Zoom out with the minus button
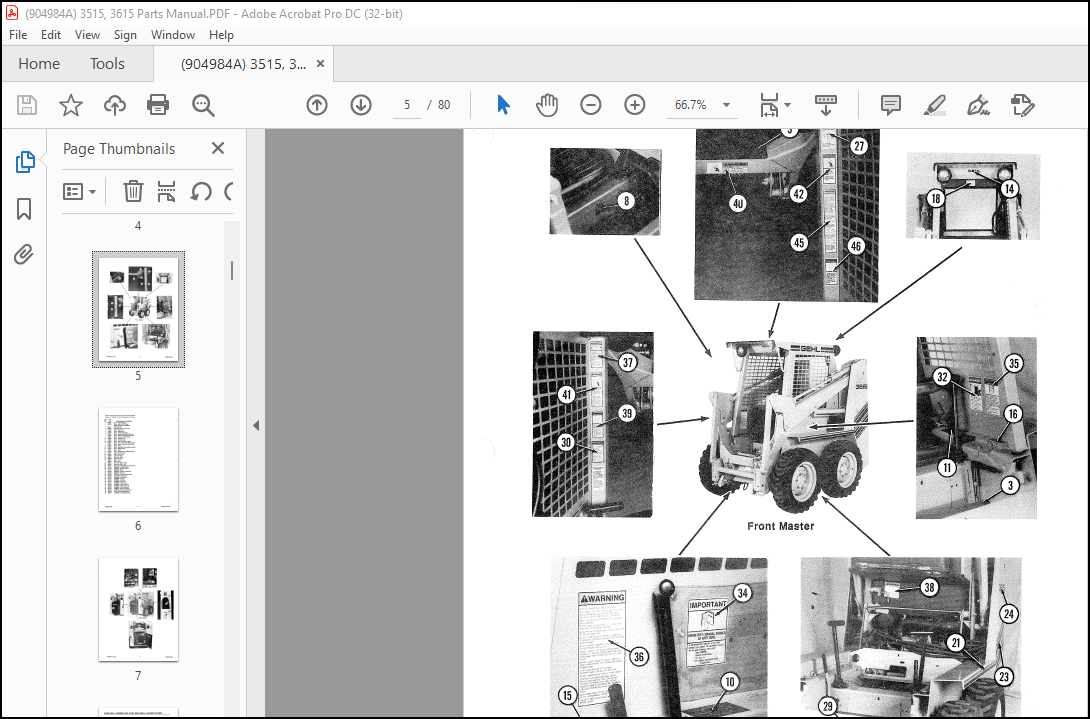 (x=591, y=105)
